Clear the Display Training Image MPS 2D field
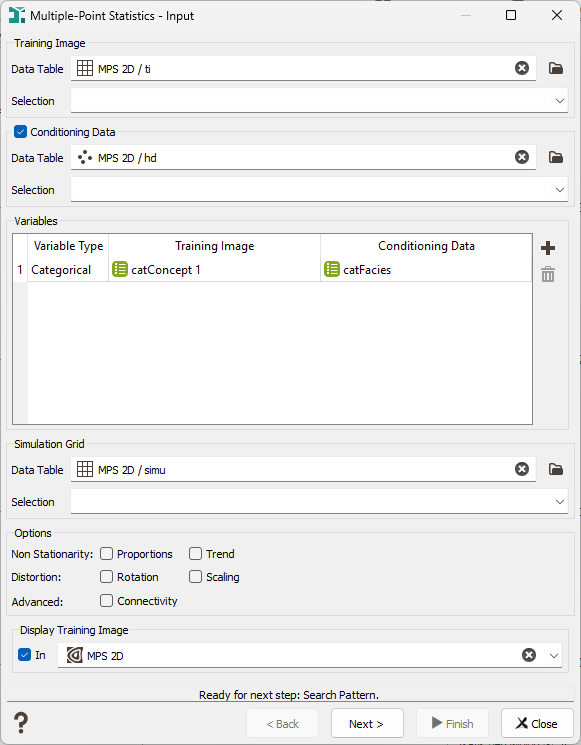The image size is (581, 745). [x=529, y=655]
